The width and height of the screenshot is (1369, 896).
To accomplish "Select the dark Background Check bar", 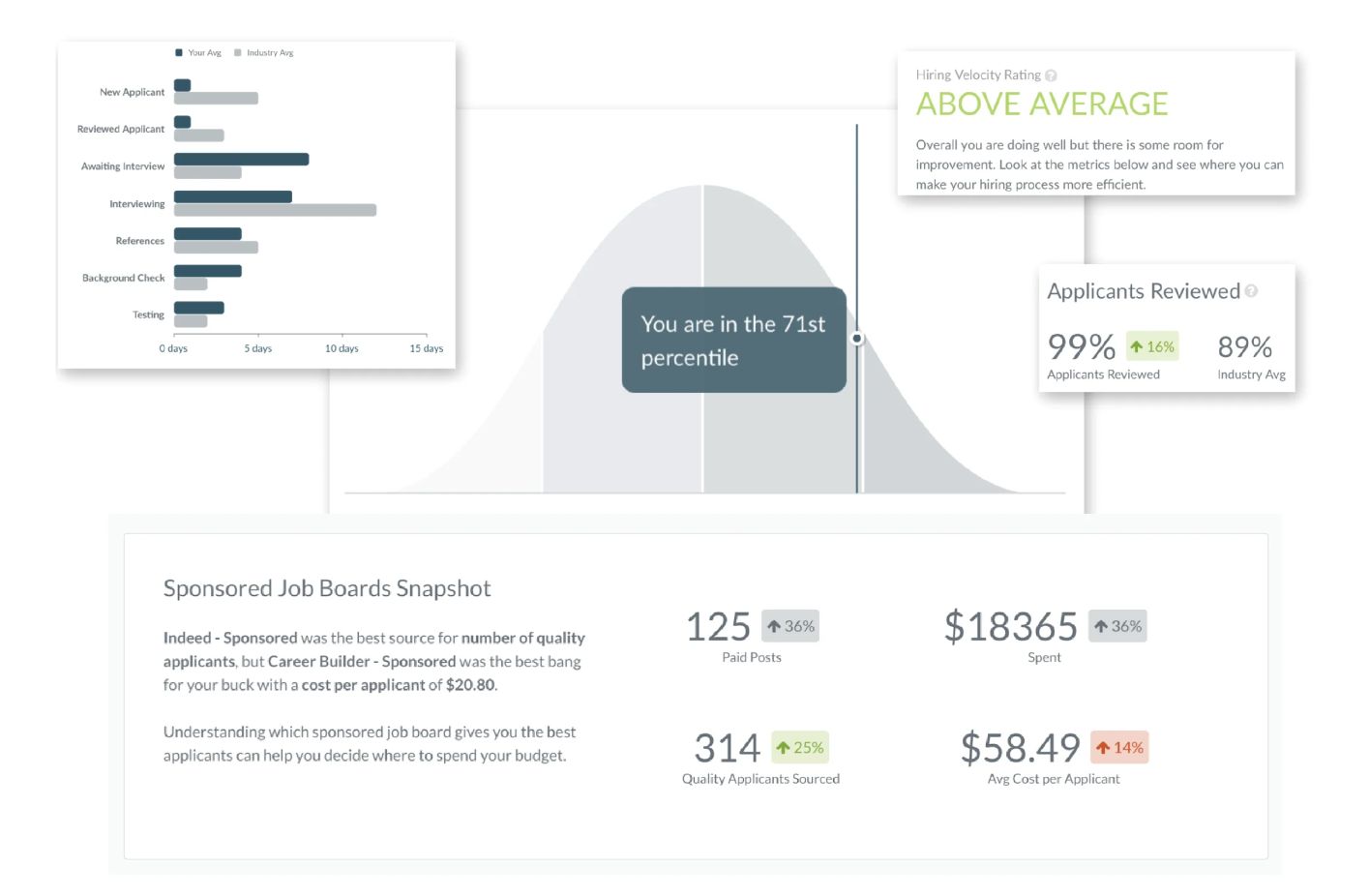I will tap(207, 271).
